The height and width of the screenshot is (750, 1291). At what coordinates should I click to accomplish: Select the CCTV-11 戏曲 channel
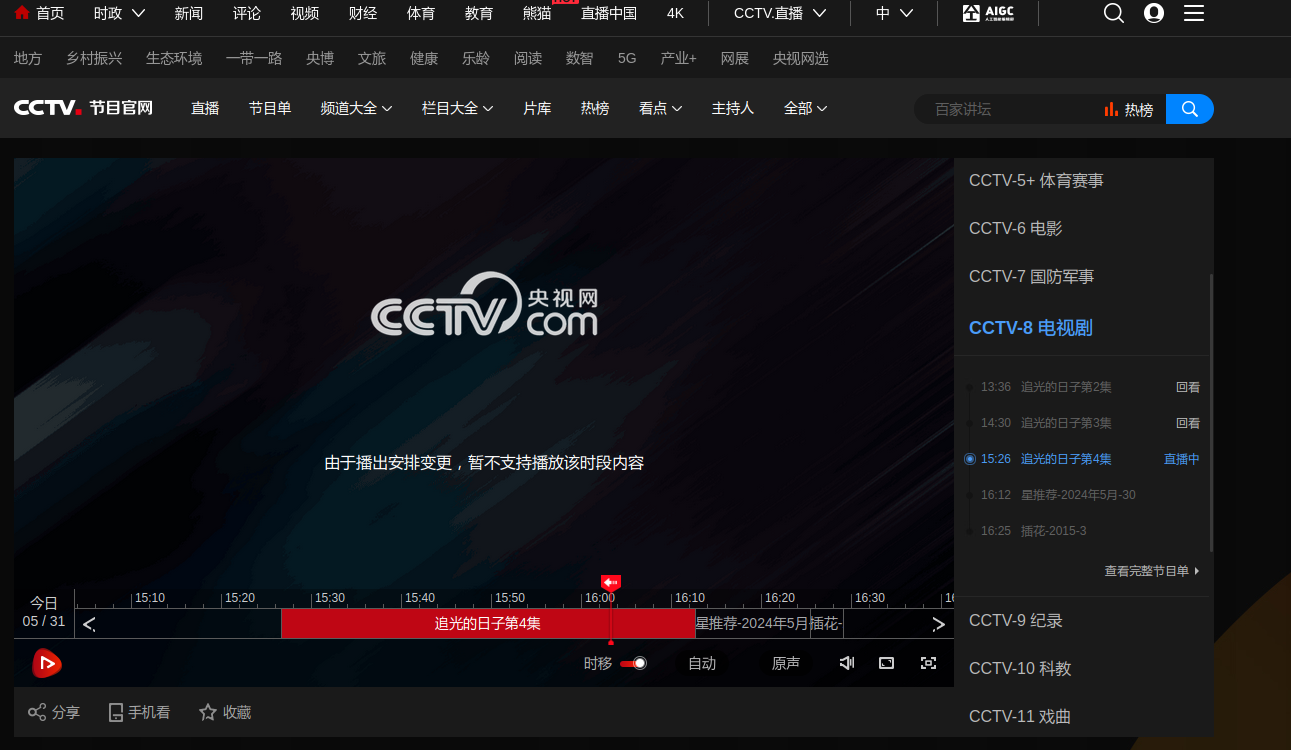click(x=1020, y=716)
